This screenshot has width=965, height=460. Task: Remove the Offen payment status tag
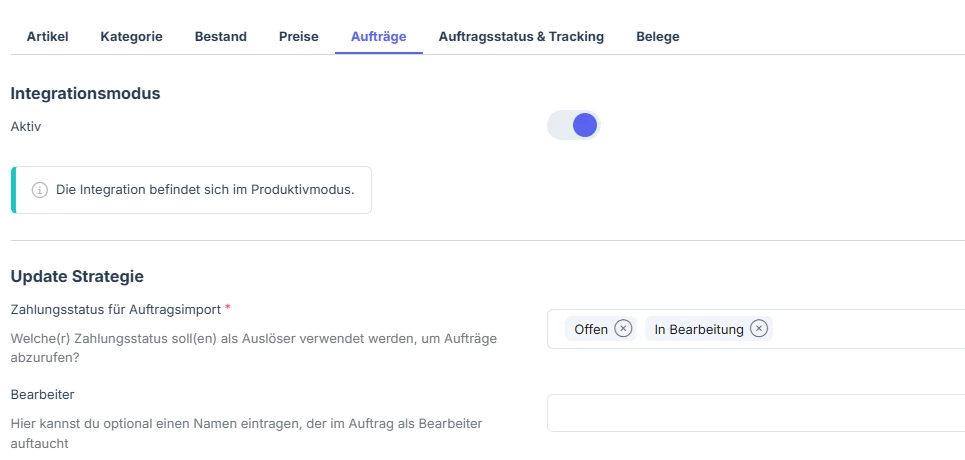[623, 329]
